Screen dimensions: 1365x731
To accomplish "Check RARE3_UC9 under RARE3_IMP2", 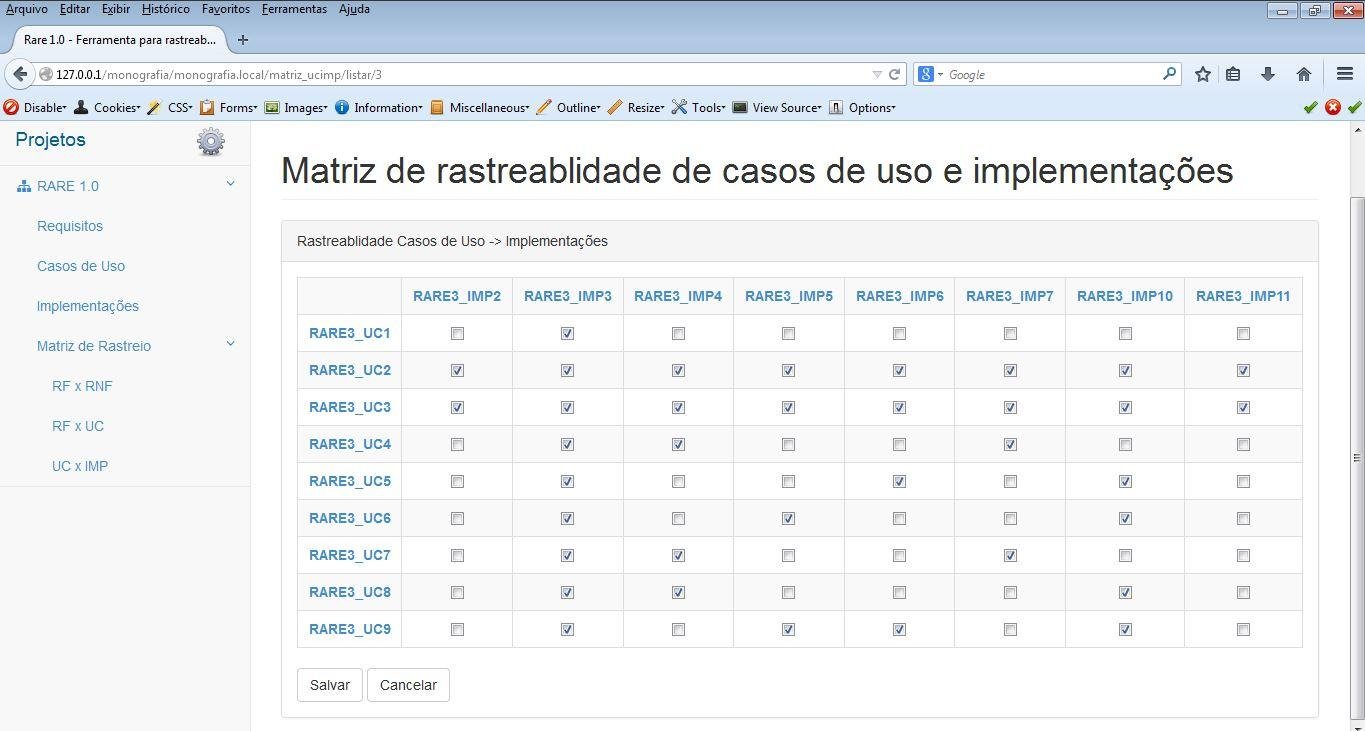I will click(x=457, y=629).
